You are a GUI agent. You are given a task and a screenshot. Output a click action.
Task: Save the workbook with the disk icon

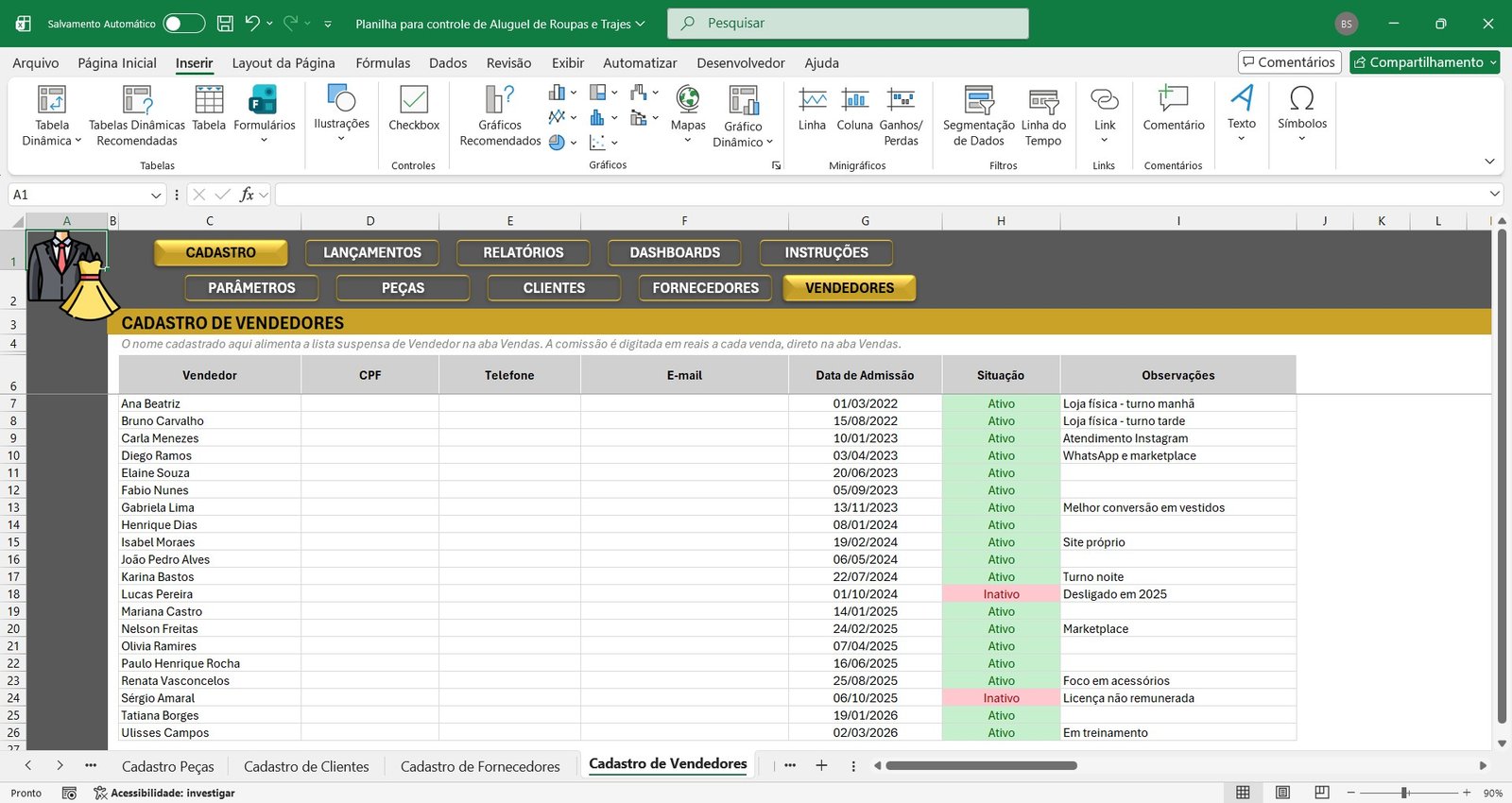click(225, 23)
